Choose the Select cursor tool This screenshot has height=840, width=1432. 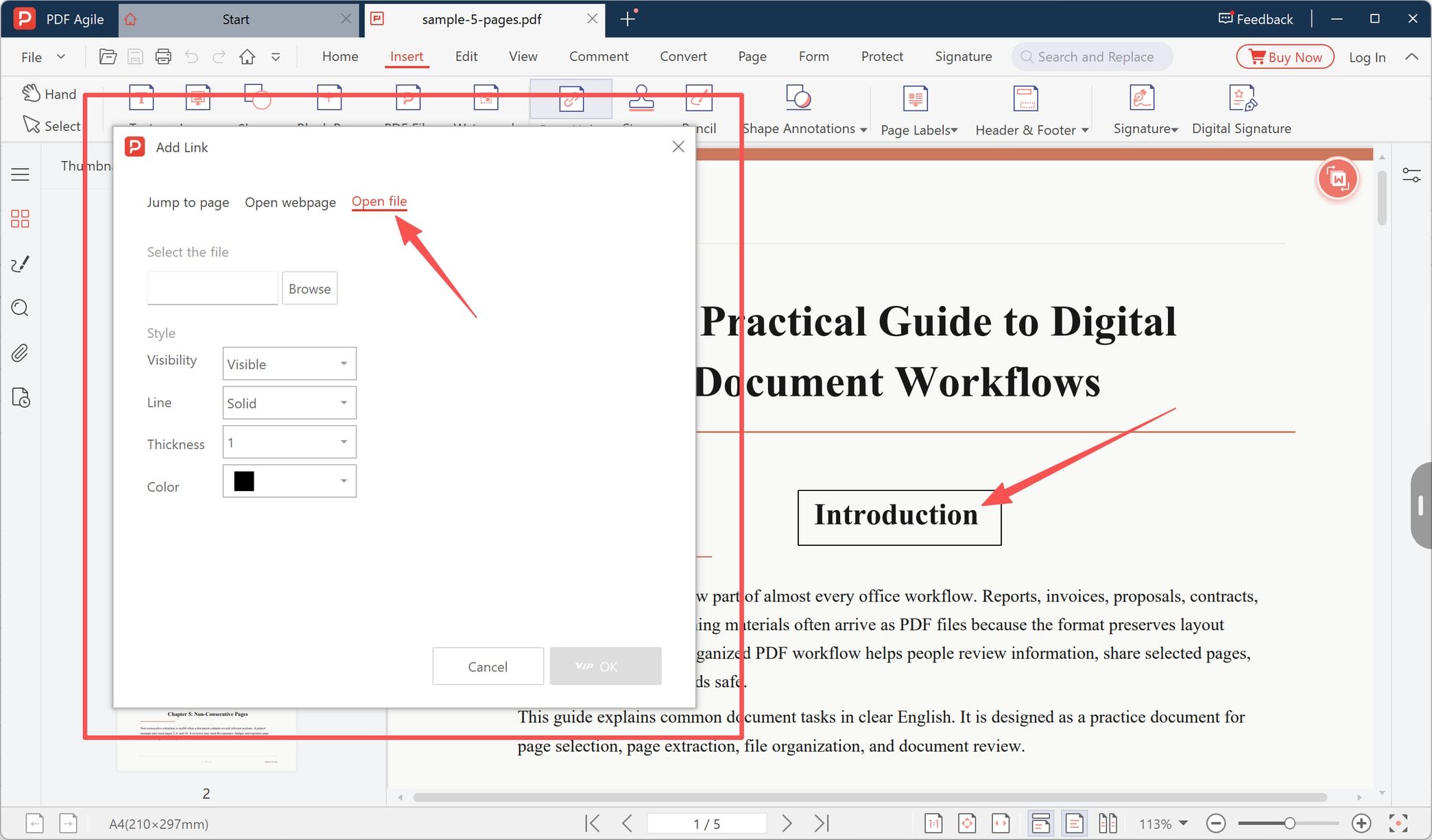51,125
